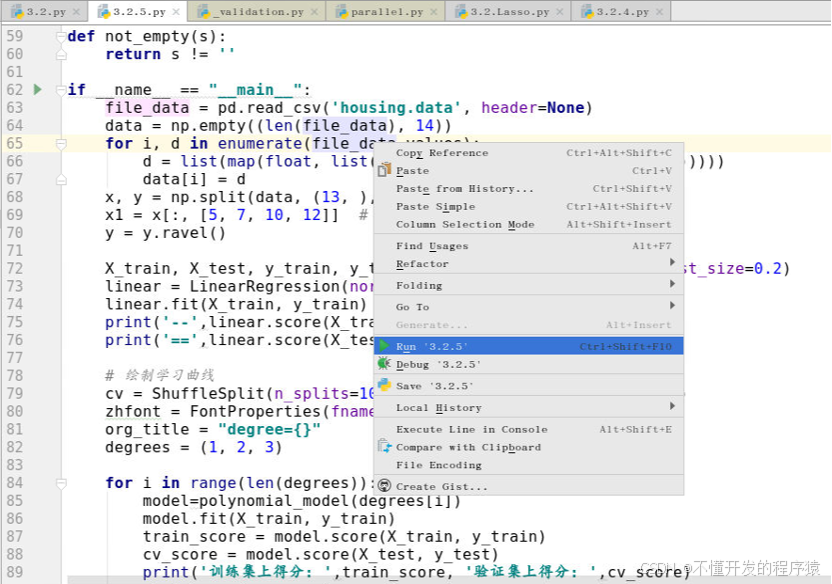The width and height of the screenshot is (832, 584).
Task: Click the green Run play icon
Action: 384,346
